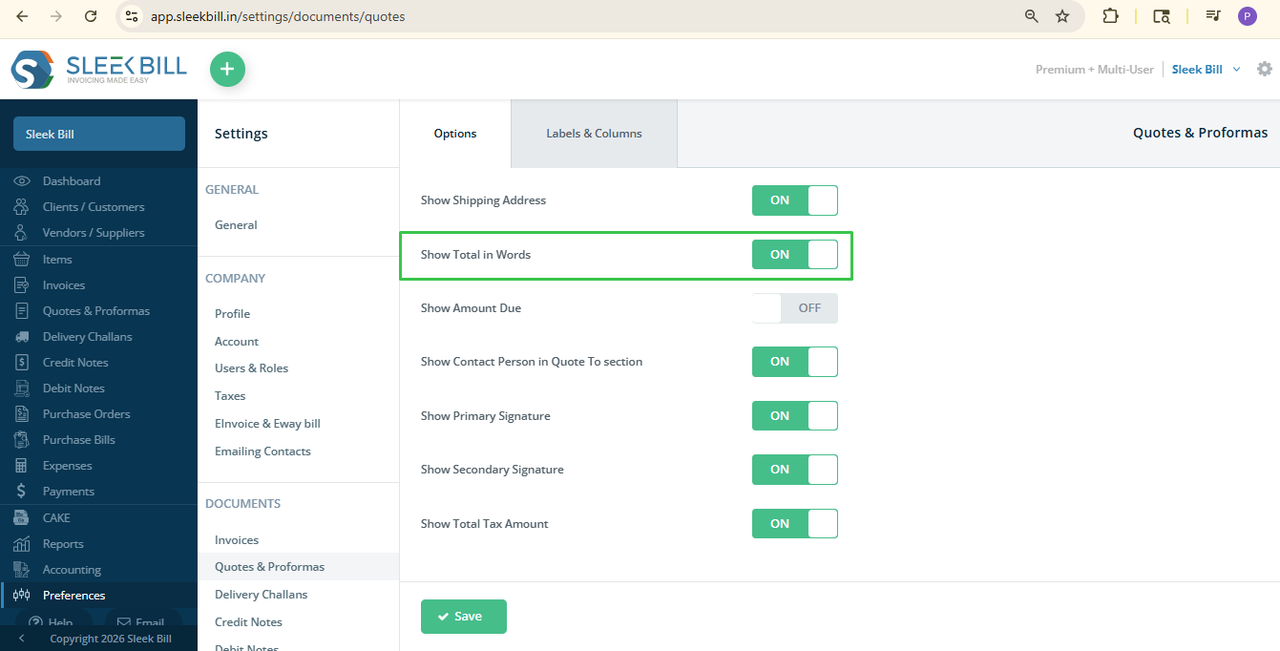The height and width of the screenshot is (651, 1280).
Task: Click the Items basket icon in sidebar
Action: pyautogui.click(x=21, y=259)
